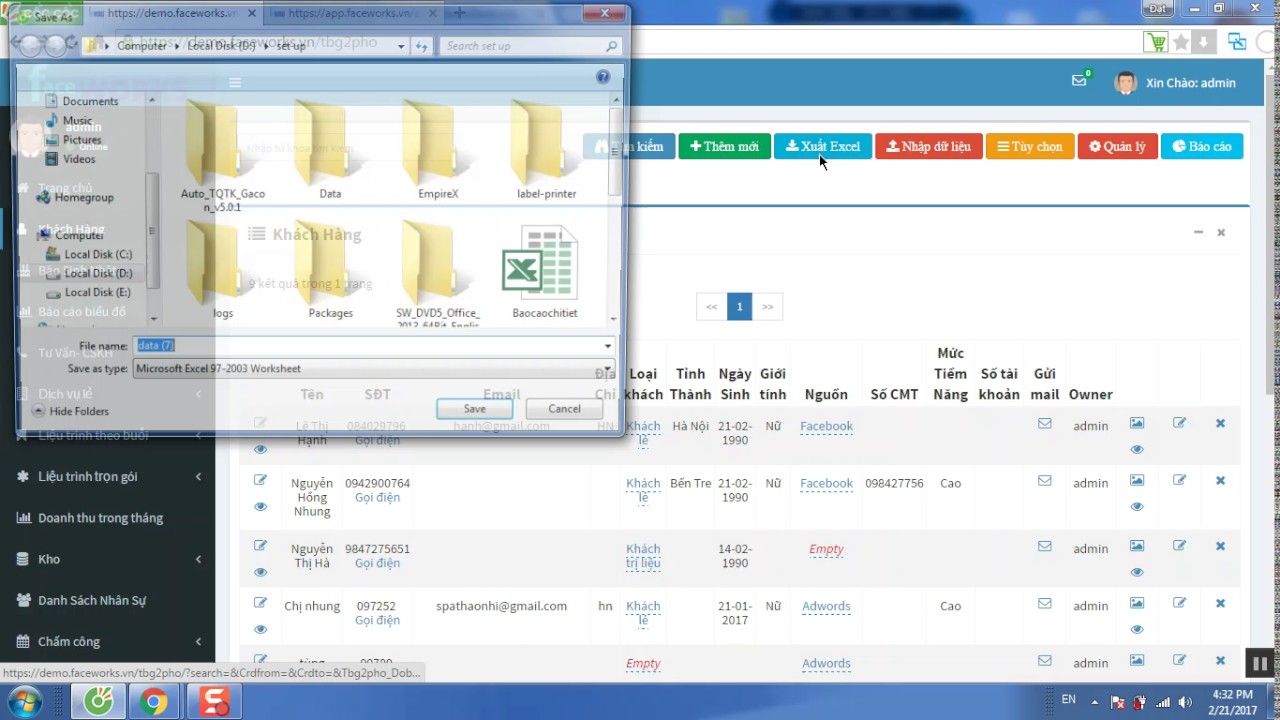View Chị nhung via left eye icon
The width and height of the screenshot is (1280, 720).
tap(260, 629)
